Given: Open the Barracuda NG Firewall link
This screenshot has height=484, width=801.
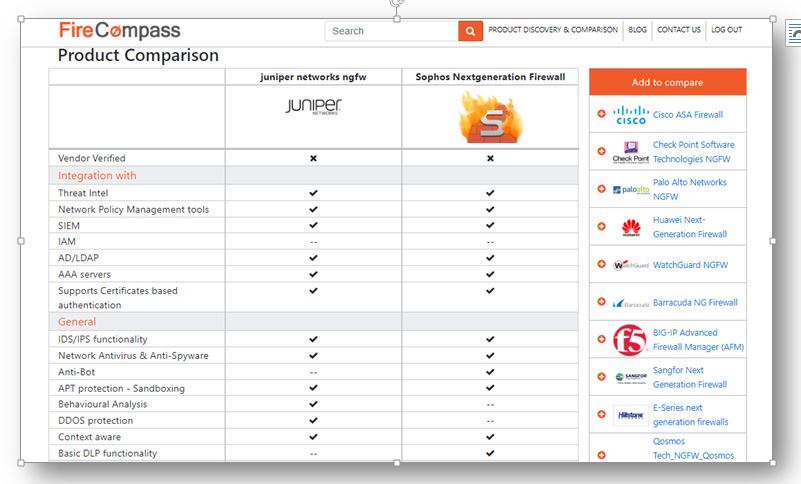Looking at the screenshot, I should pos(695,303).
